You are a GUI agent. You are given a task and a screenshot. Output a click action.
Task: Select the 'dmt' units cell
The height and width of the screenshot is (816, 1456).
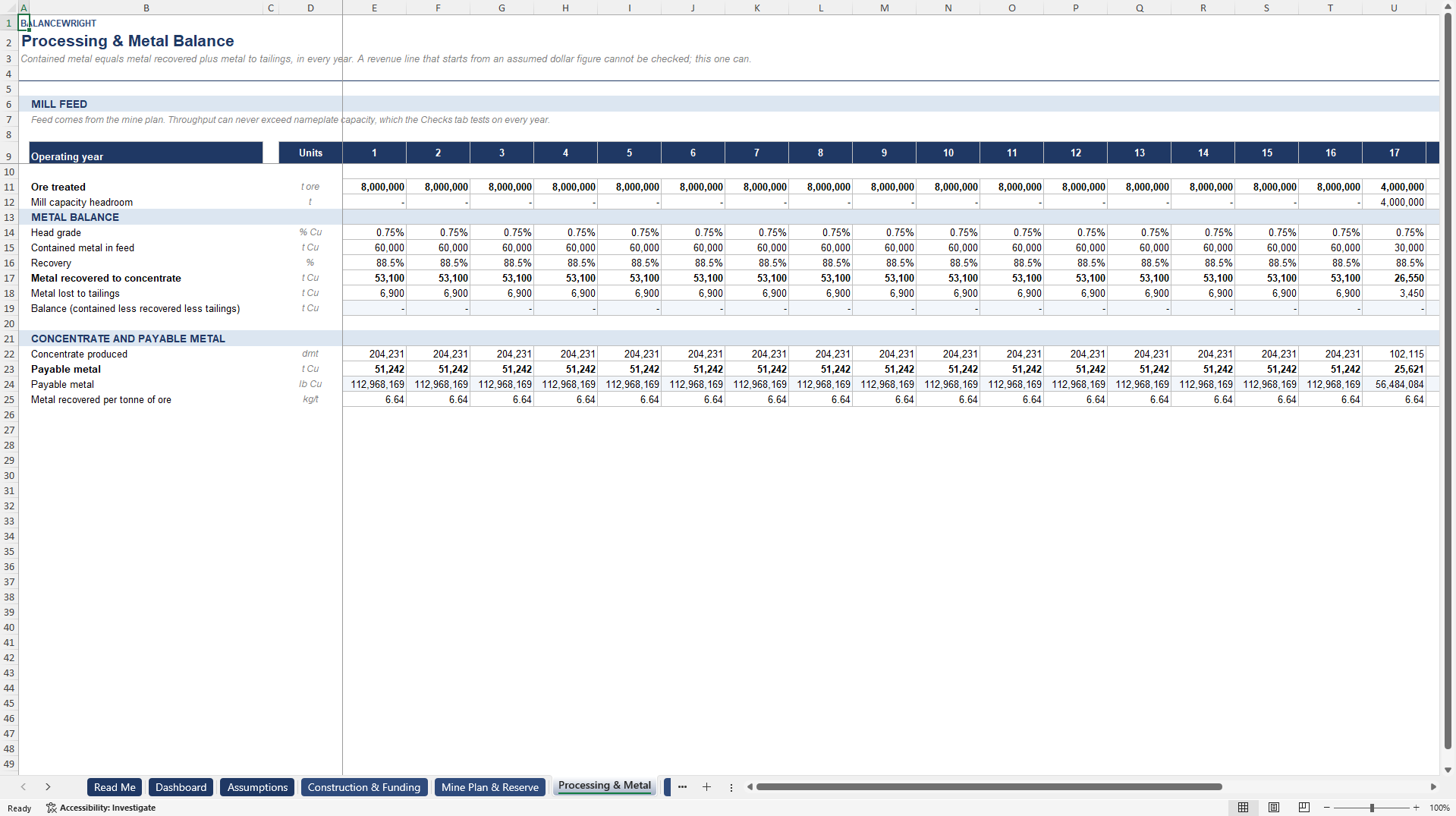310,354
